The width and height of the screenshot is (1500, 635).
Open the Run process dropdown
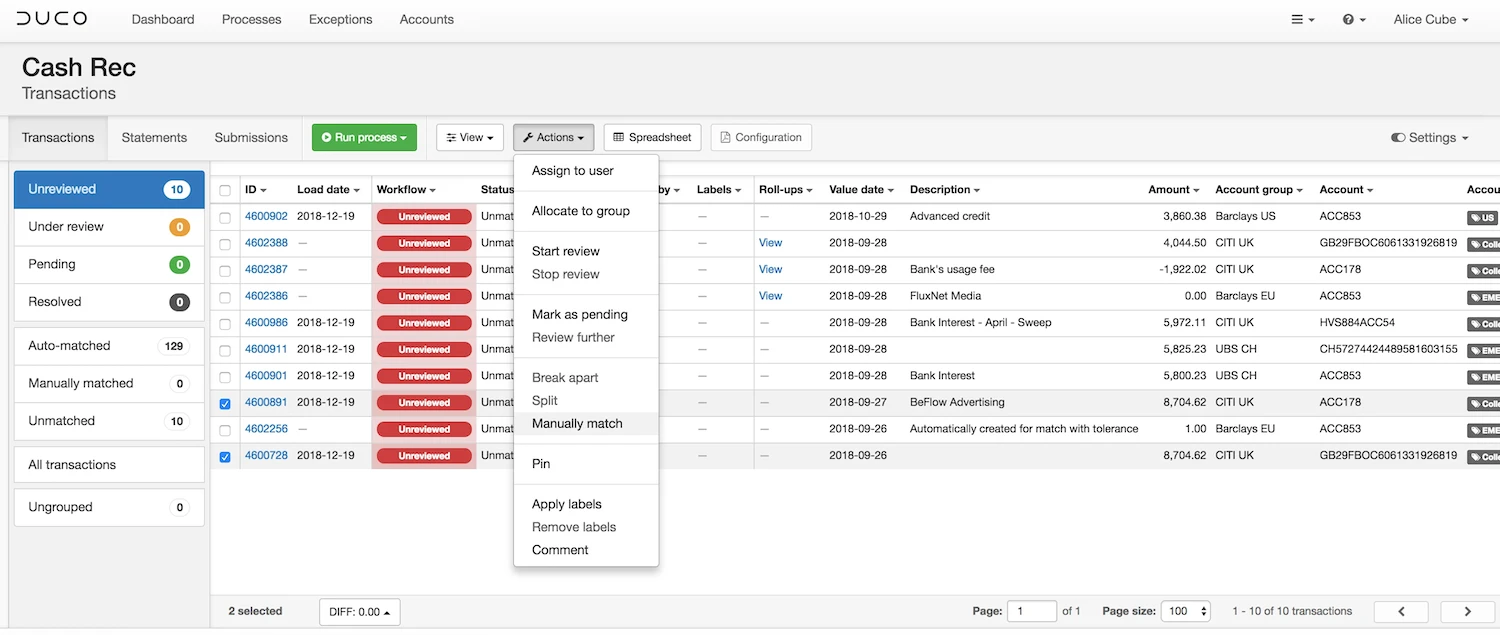point(364,138)
